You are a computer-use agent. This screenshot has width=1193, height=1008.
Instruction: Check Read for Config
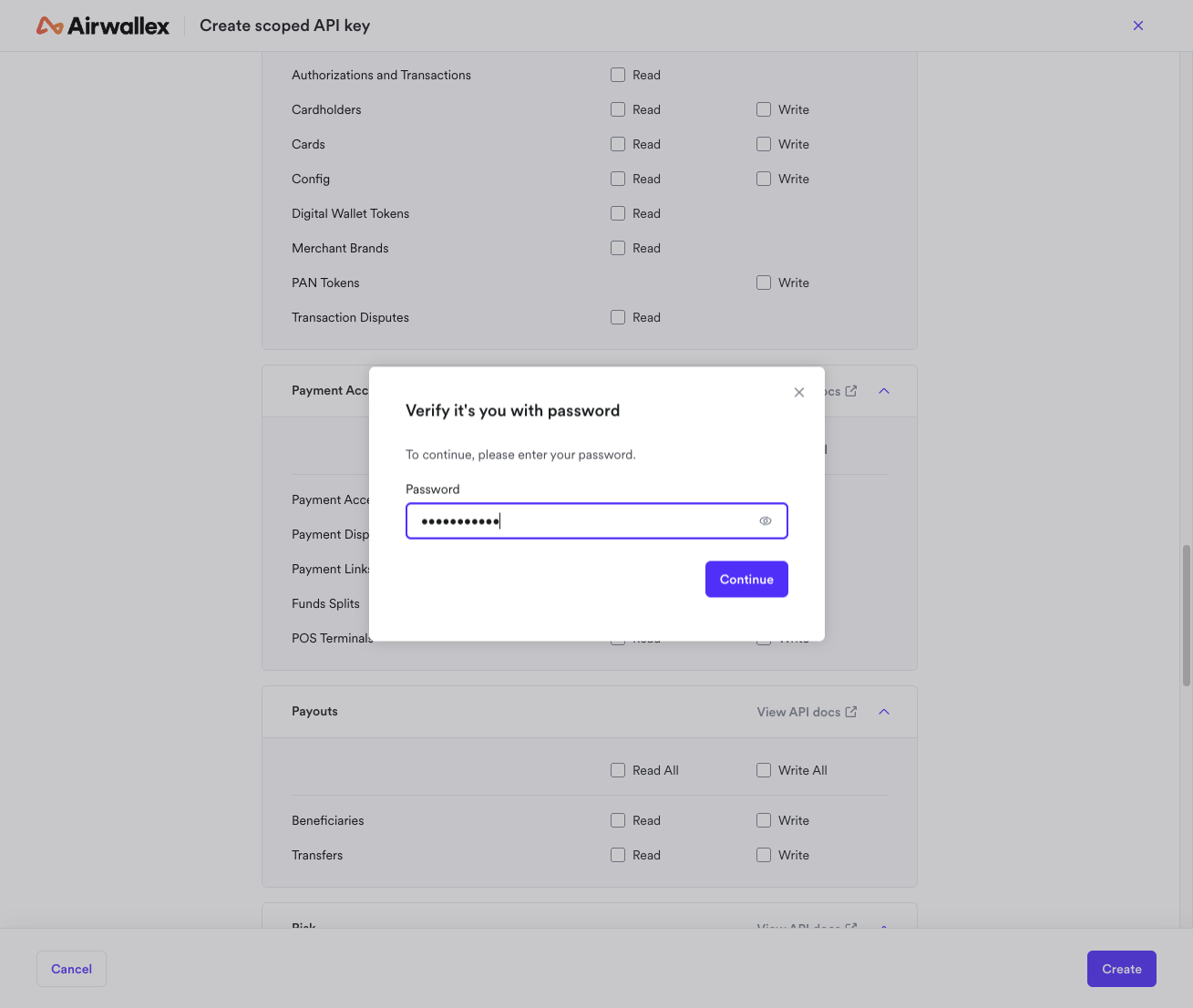(618, 179)
